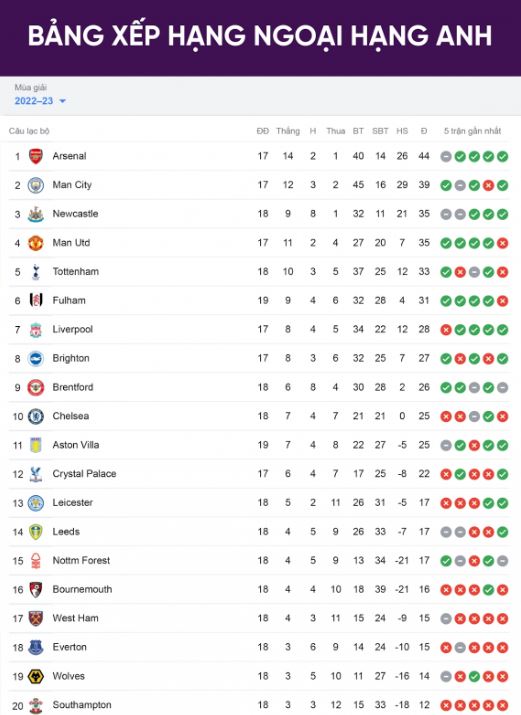Click the Arsenal club crest icon
The width and height of the screenshot is (521, 715).
(36, 156)
